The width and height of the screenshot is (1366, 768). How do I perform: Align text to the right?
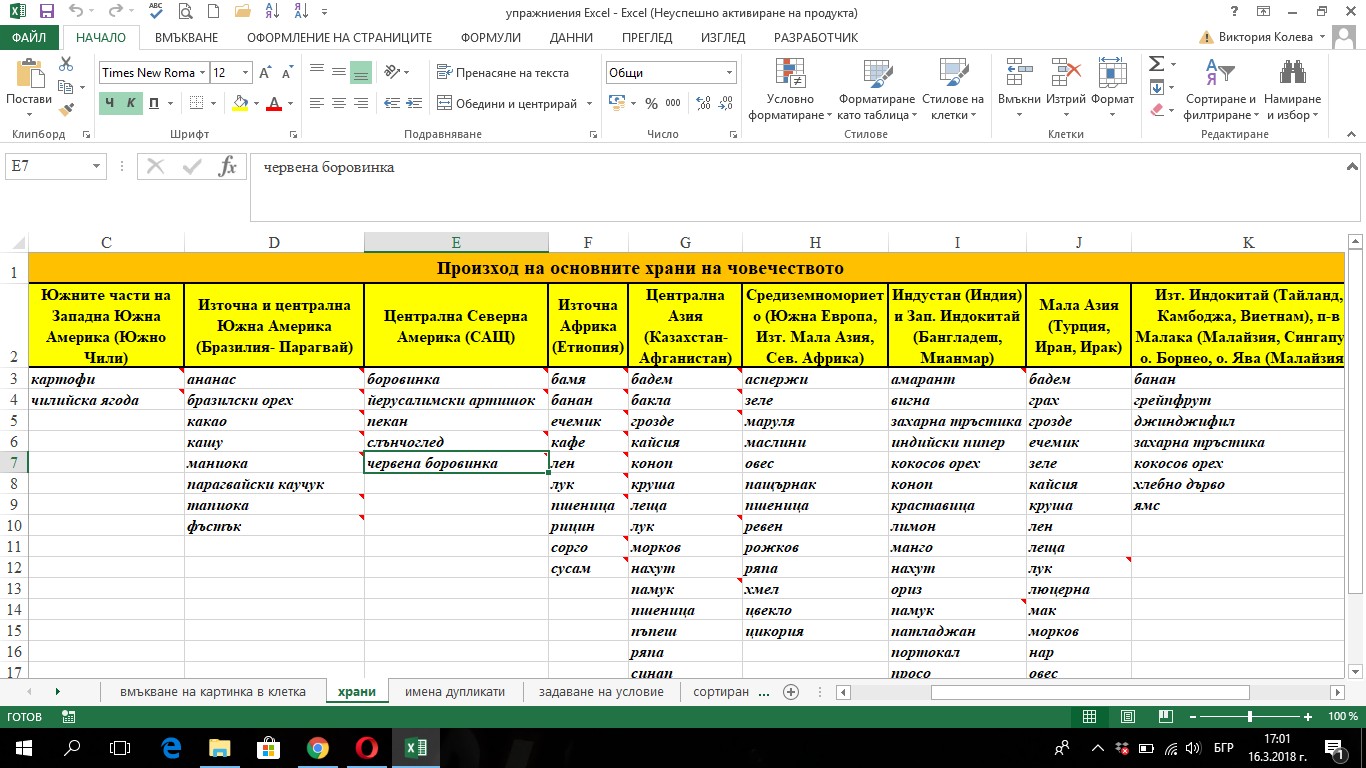pos(361,103)
